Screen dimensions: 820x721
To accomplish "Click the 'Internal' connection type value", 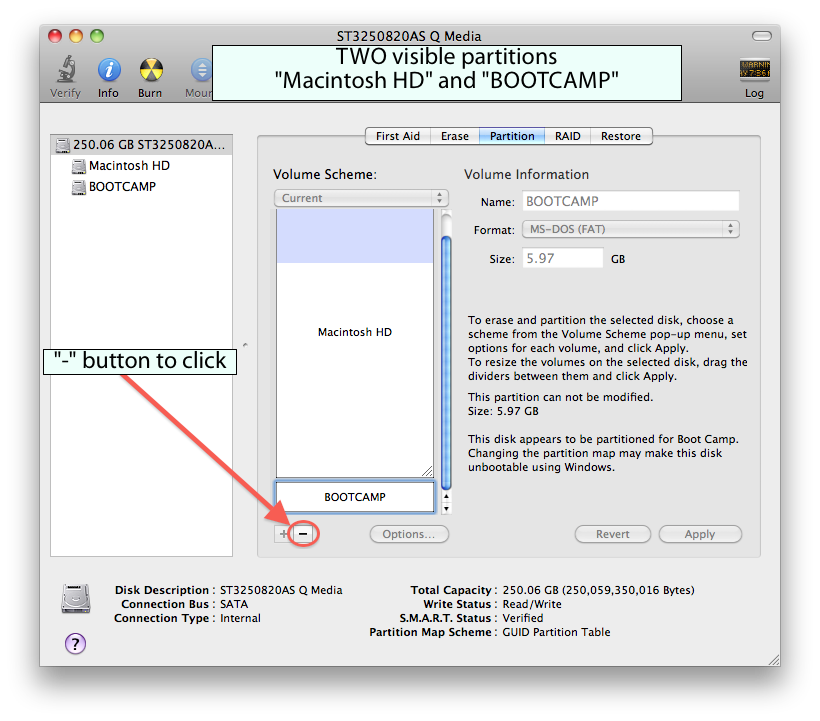I will tap(240, 618).
